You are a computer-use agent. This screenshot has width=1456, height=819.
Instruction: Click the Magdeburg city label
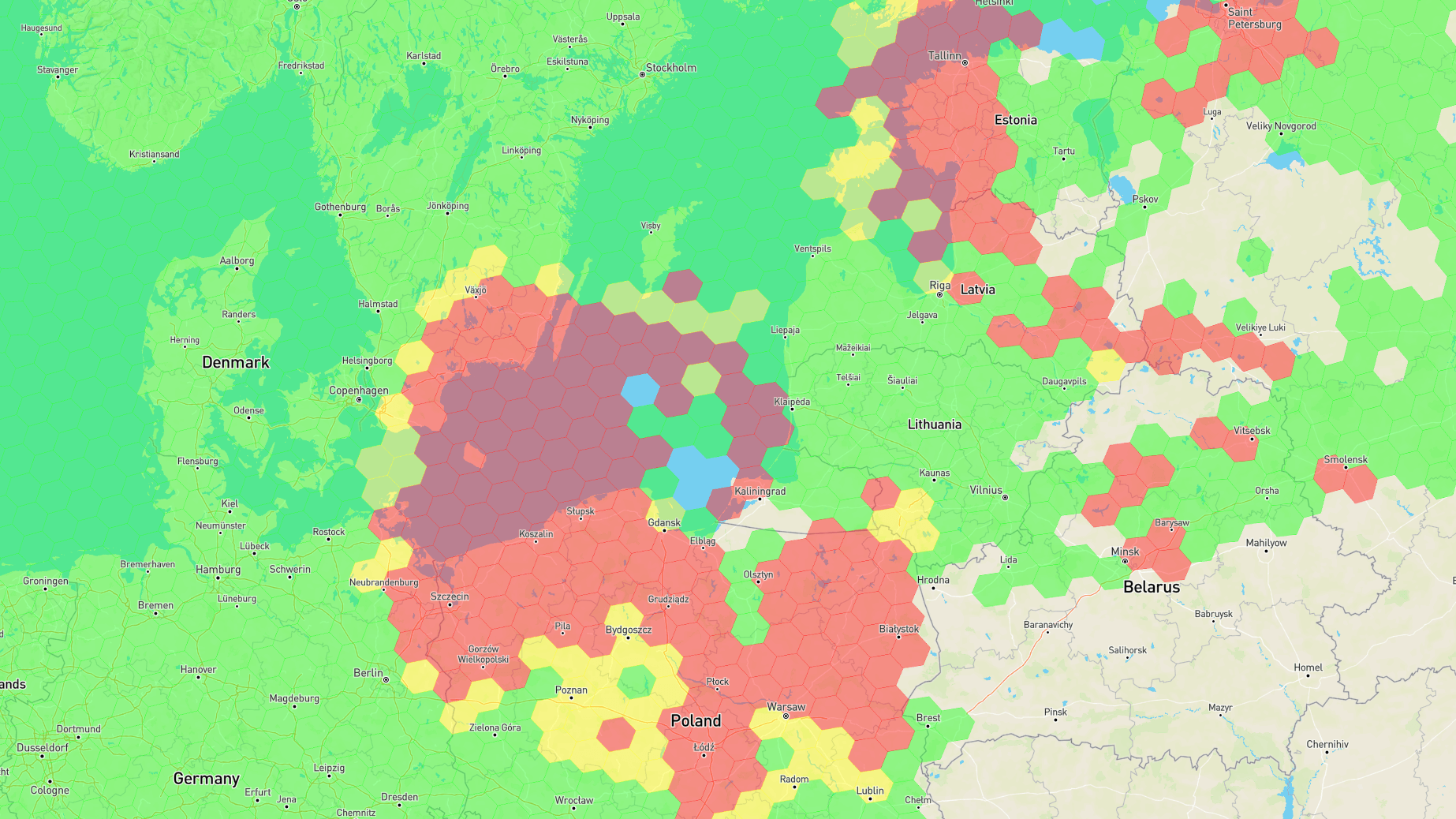294,698
